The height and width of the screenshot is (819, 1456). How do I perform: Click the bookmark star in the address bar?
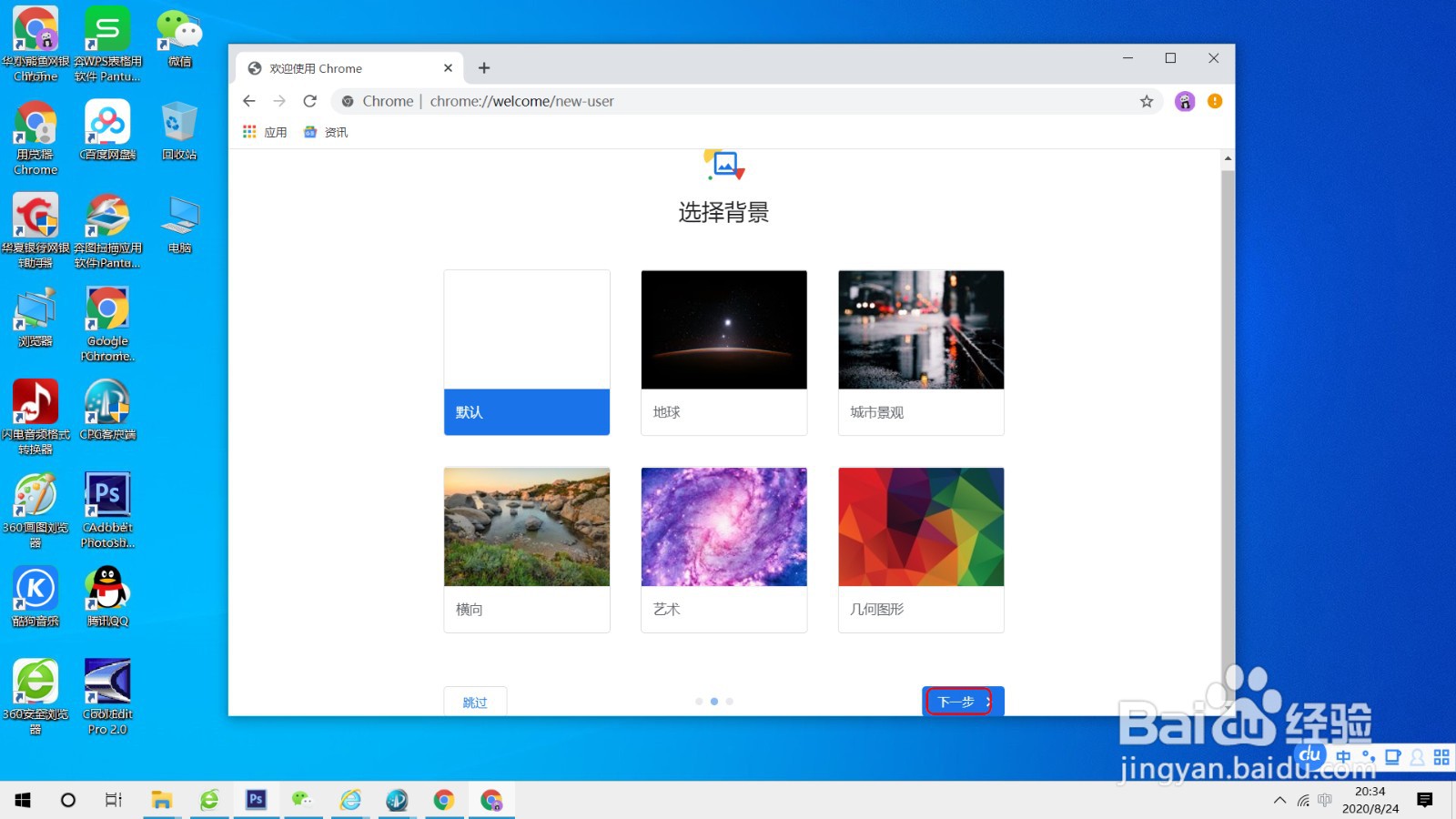pyautogui.click(x=1146, y=101)
